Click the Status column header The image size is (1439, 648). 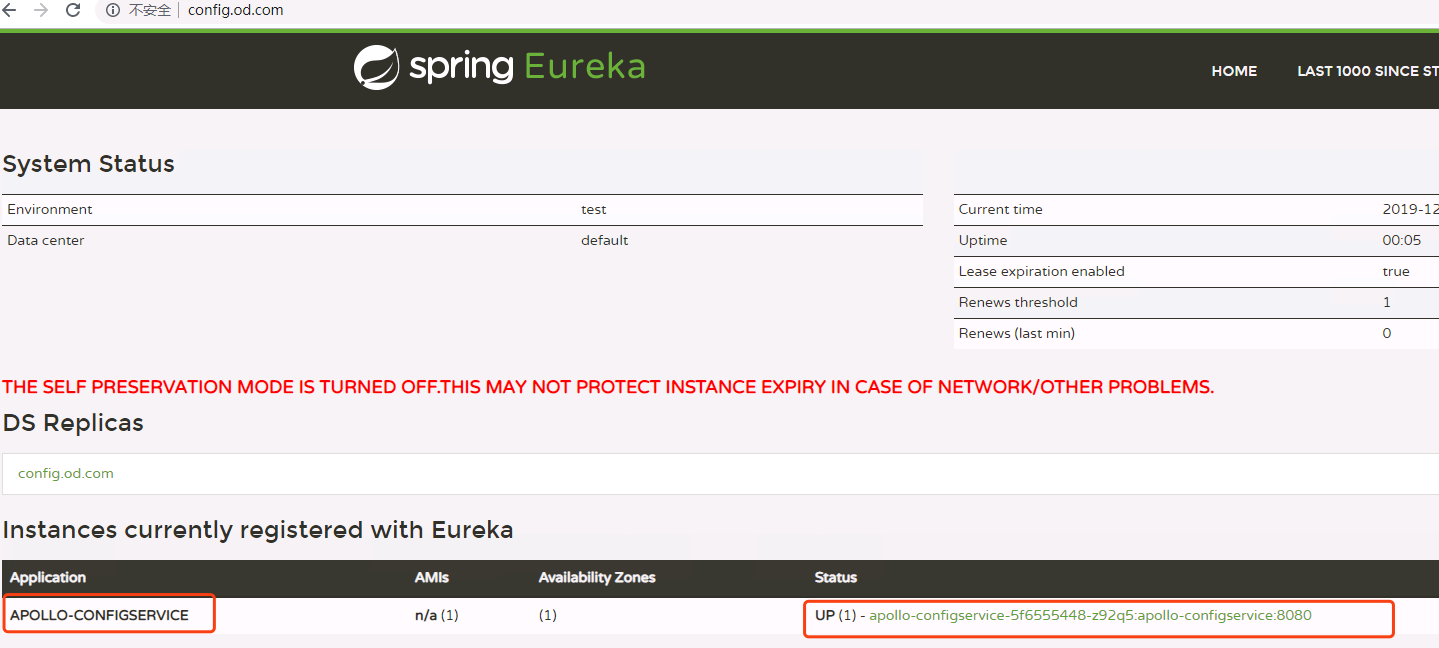[x=836, y=577]
